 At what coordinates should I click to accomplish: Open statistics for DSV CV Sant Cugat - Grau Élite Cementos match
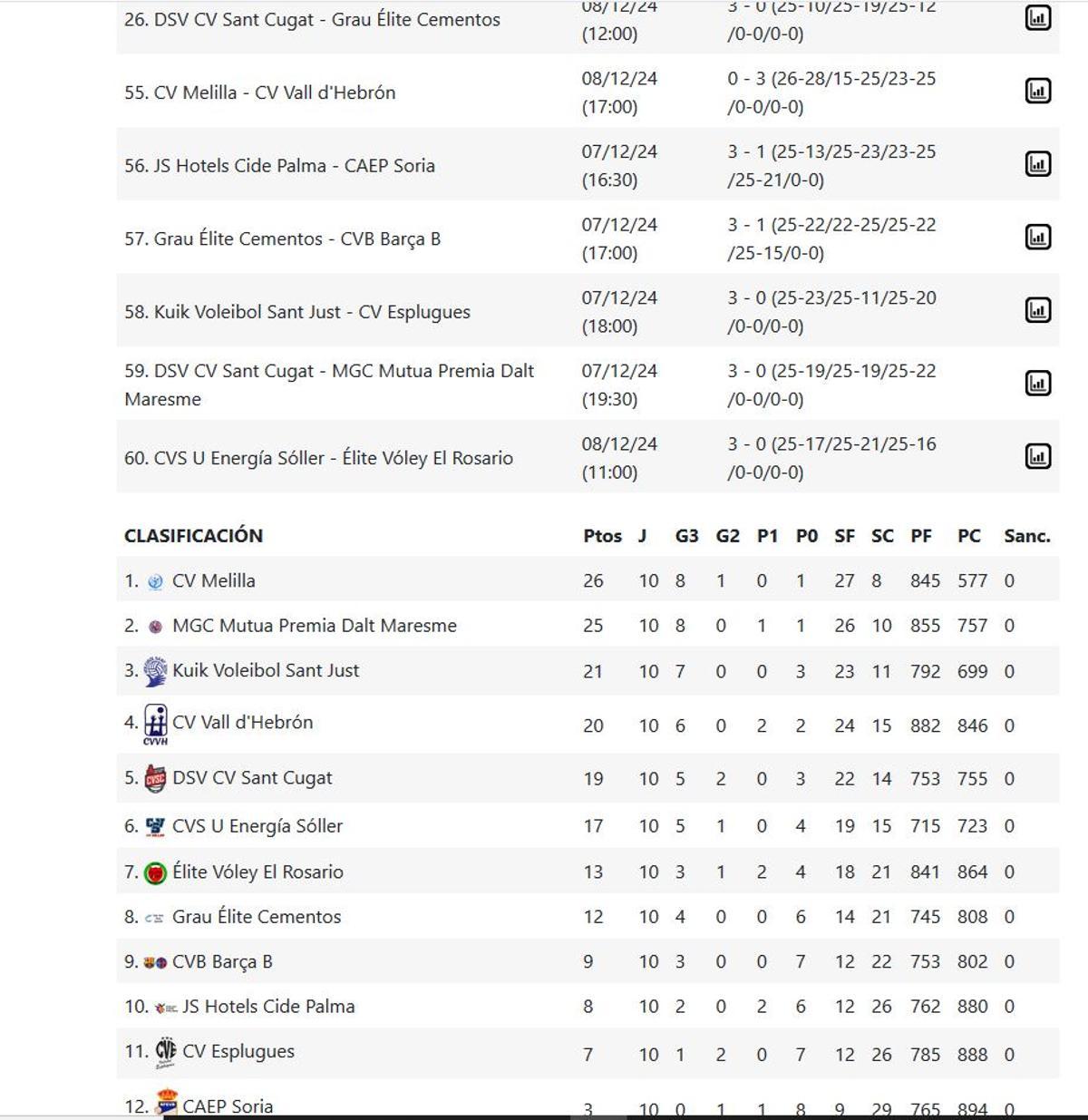1036,18
